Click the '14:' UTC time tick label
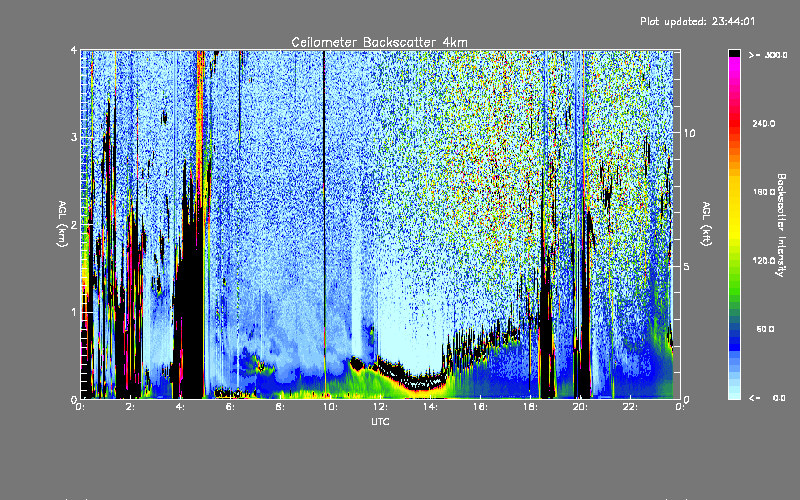 click(430, 407)
